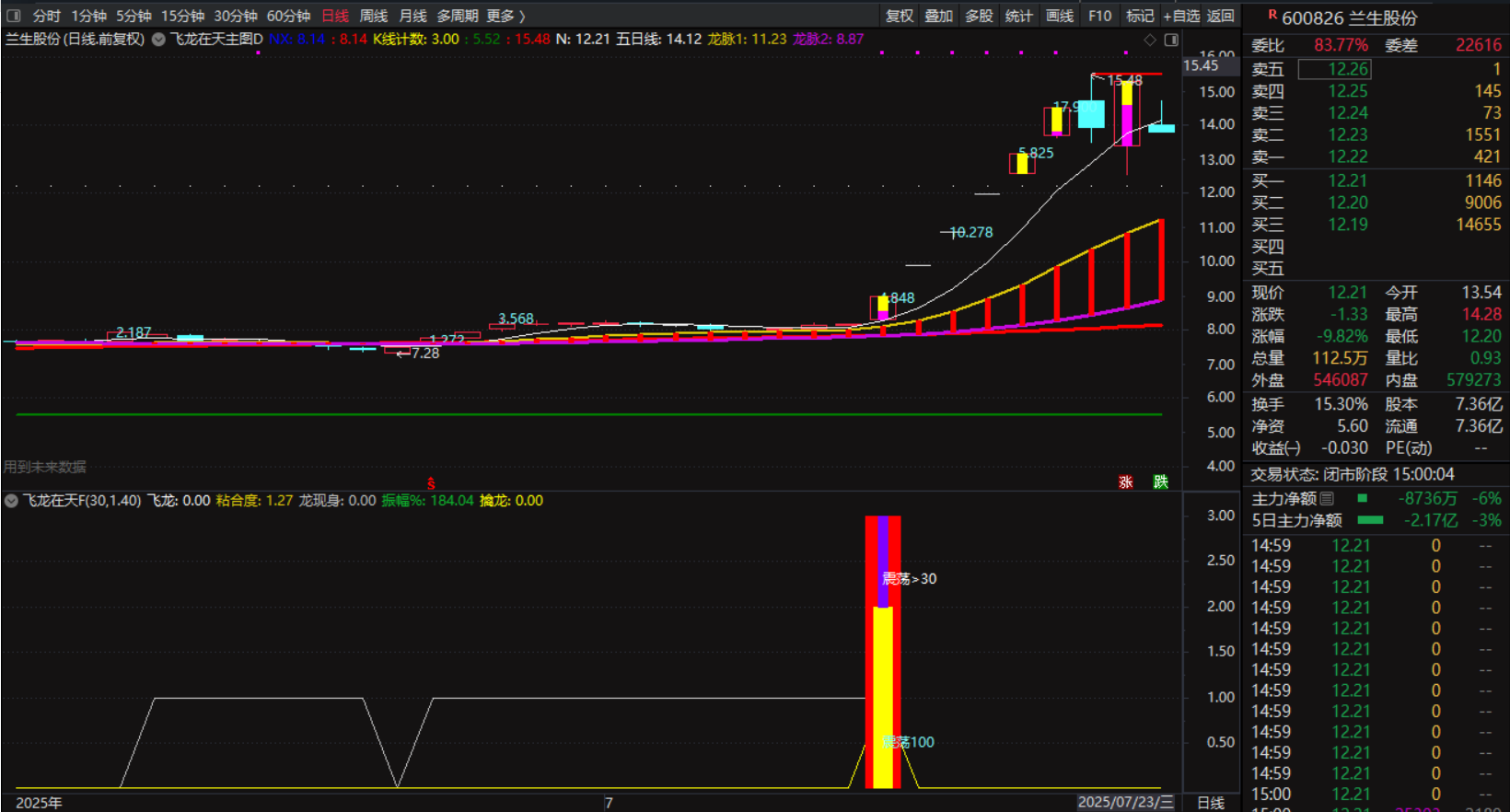Click the 复权 adjustment option
1510x812 pixels.
click(x=900, y=16)
